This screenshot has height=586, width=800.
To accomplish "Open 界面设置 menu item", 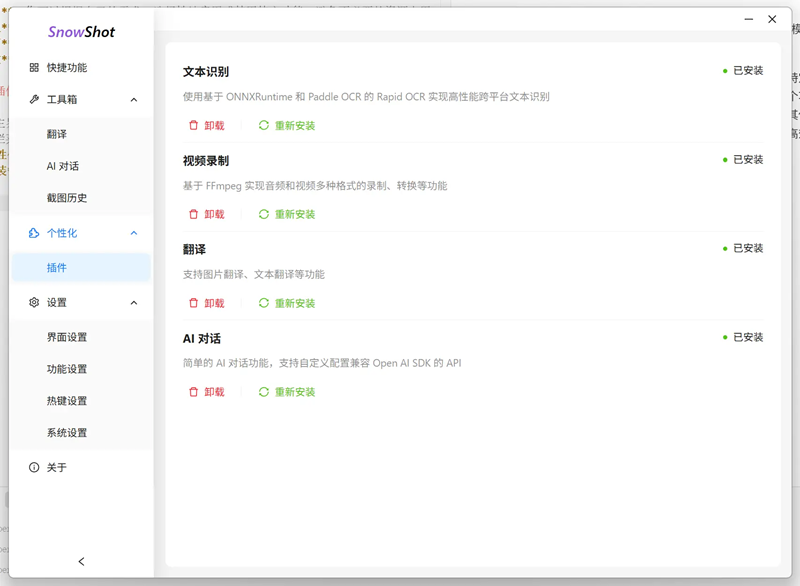I will (81, 337).
